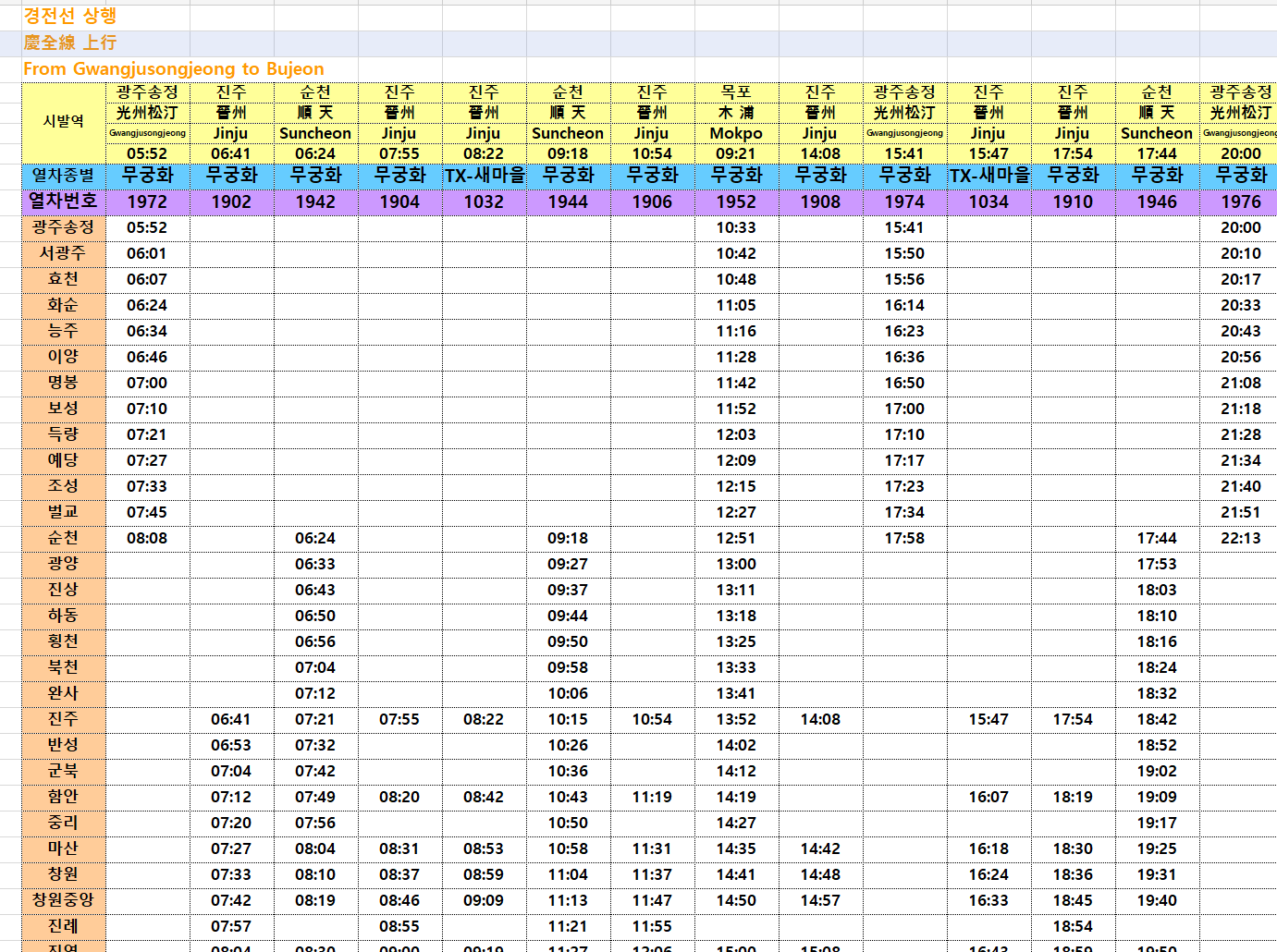Select the 반성 station label

click(x=64, y=745)
